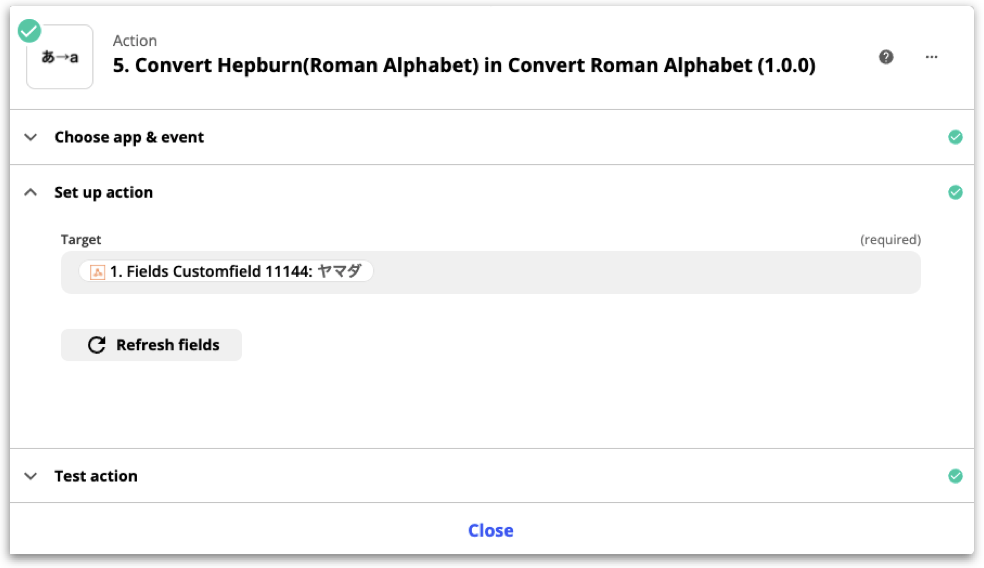Click the green check beside Choose app & event
This screenshot has width=984, height=568.
[955, 137]
